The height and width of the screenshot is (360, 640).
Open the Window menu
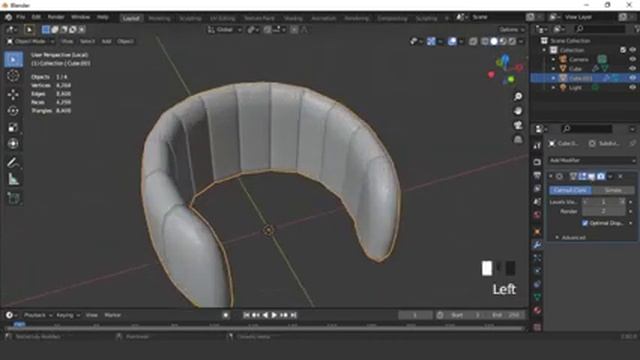[x=80, y=17]
